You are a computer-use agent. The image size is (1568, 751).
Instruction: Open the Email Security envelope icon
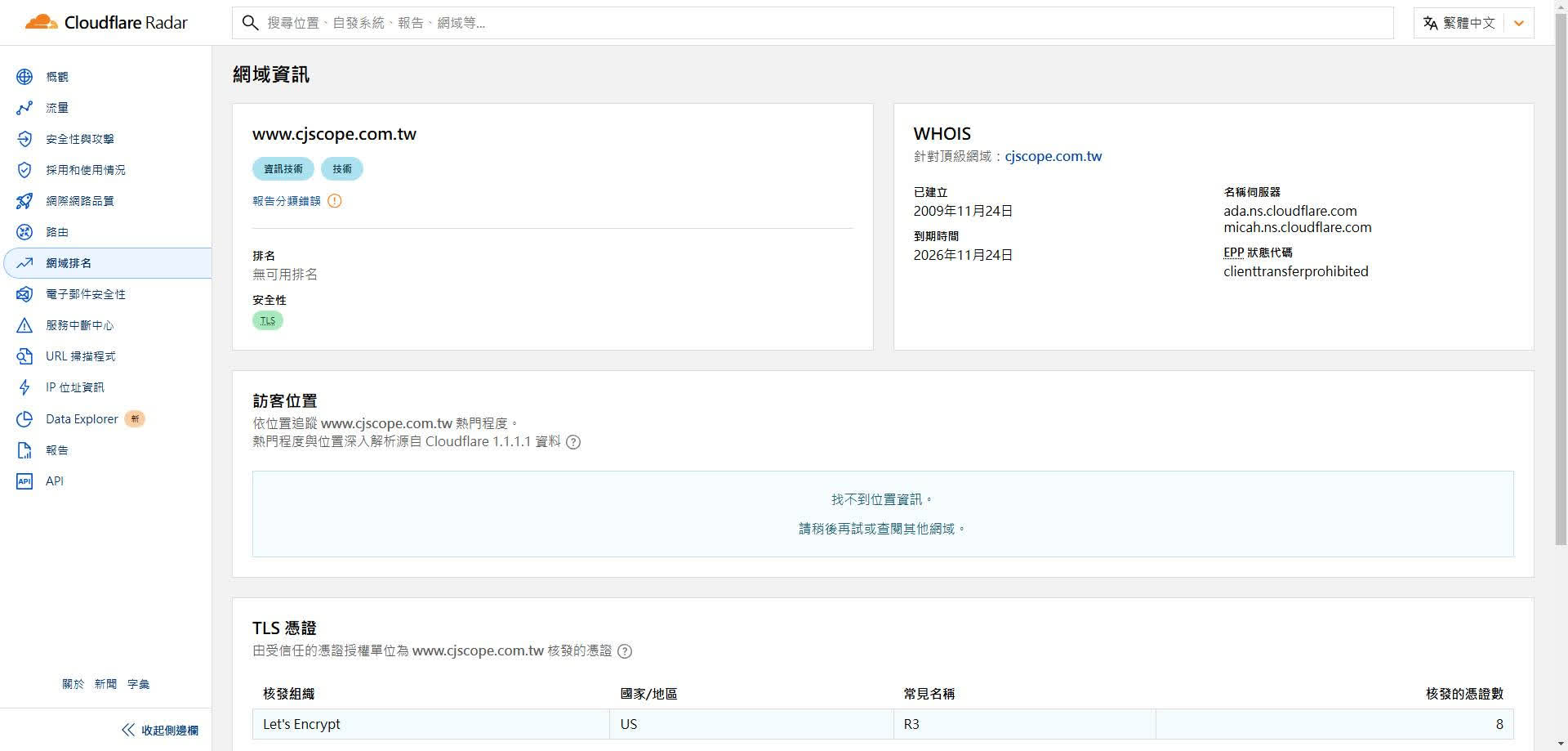pos(24,294)
